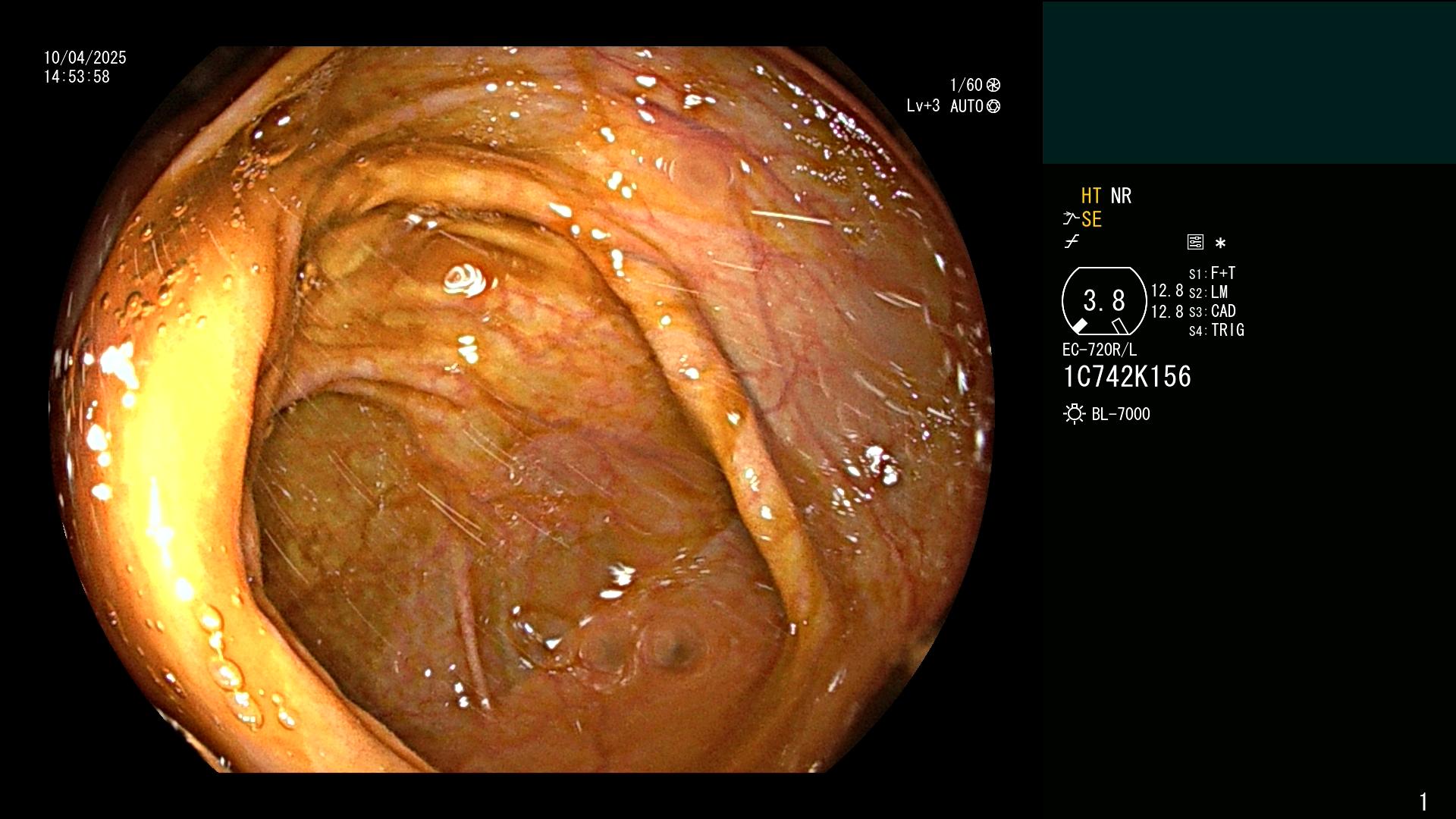
Task: Click the lower 12.8 diameter value
Action: (1167, 312)
